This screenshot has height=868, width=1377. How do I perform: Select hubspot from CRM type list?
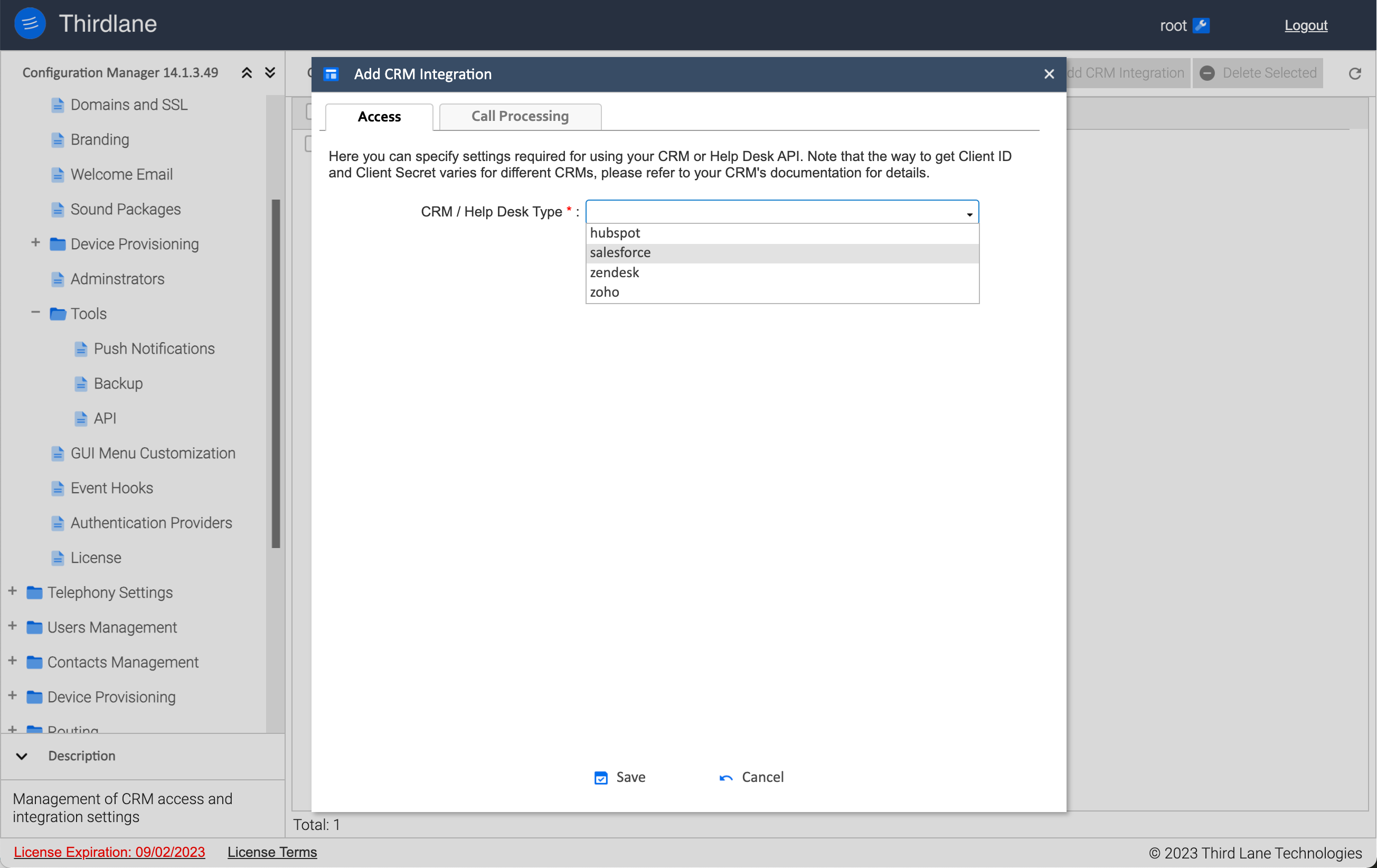tap(782, 232)
